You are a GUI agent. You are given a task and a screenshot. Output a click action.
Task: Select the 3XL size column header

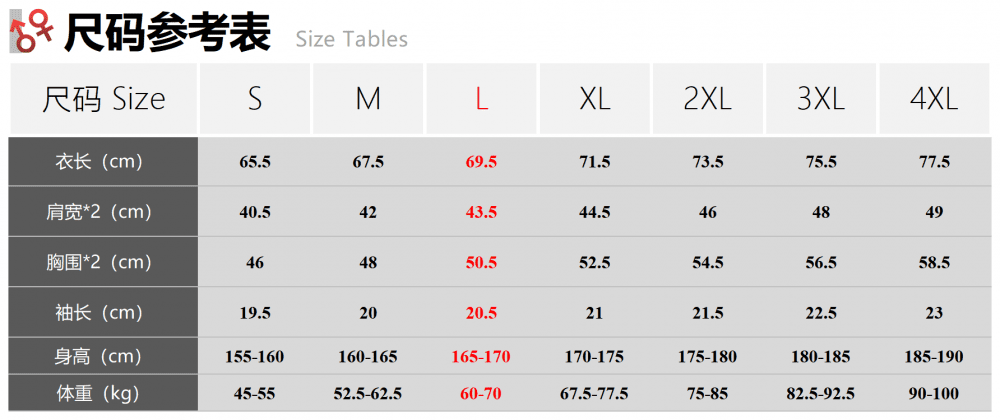[x=821, y=99]
